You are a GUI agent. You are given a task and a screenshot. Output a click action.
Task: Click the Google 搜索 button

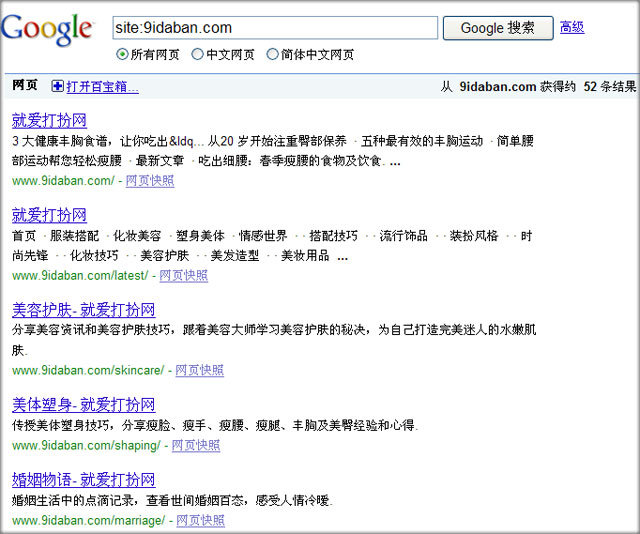click(x=498, y=28)
